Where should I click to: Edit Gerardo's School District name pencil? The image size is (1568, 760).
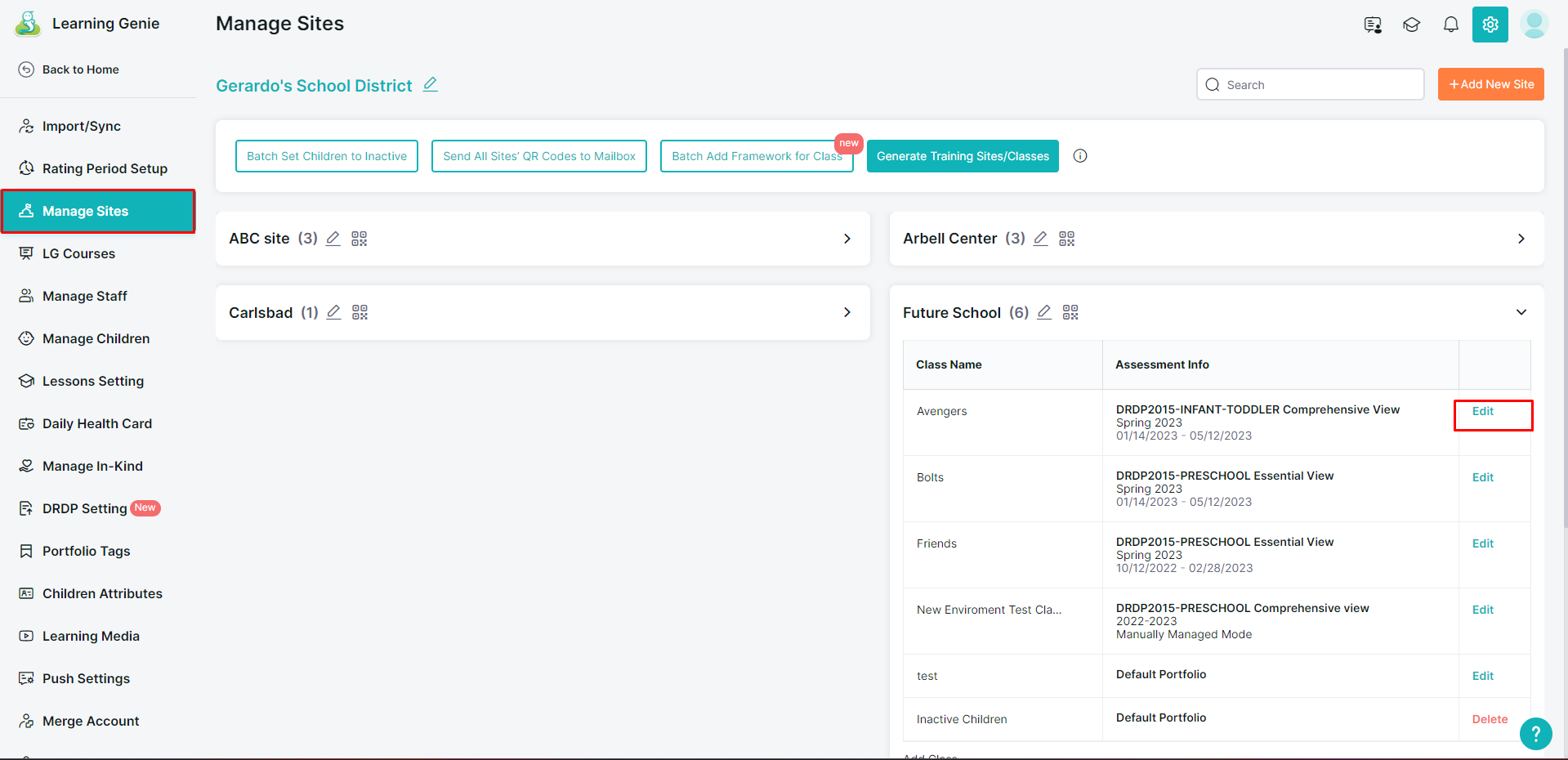(x=431, y=84)
